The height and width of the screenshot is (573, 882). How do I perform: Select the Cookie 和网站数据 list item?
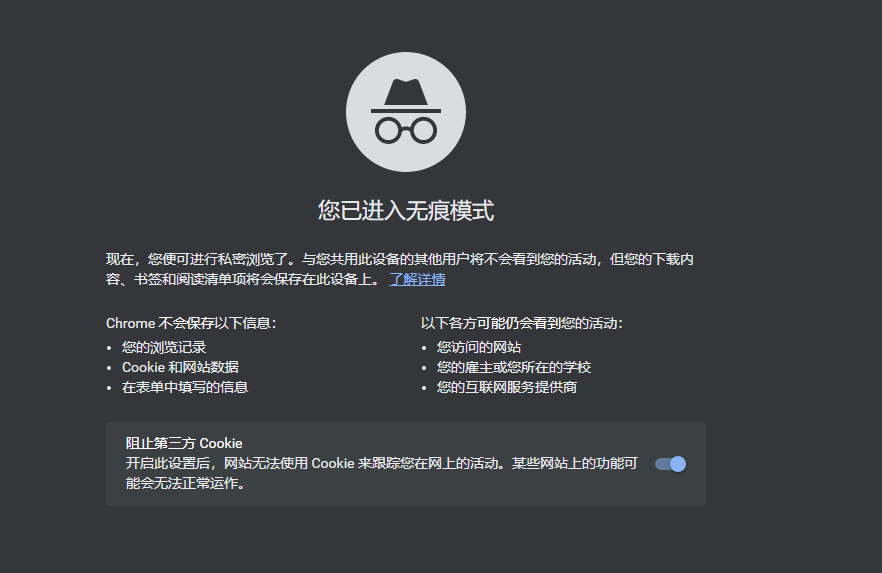(180, 367)
